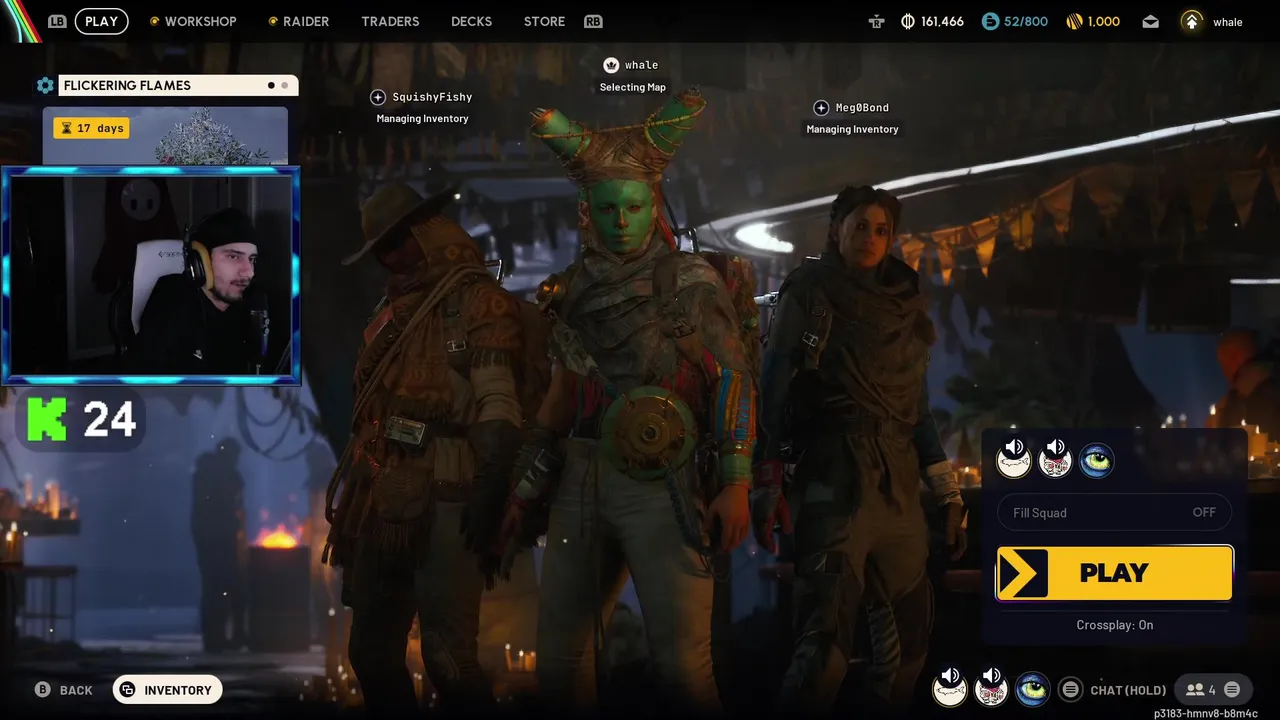
Task: Open the event thumbnail image under banner
Action: point(165,136)
